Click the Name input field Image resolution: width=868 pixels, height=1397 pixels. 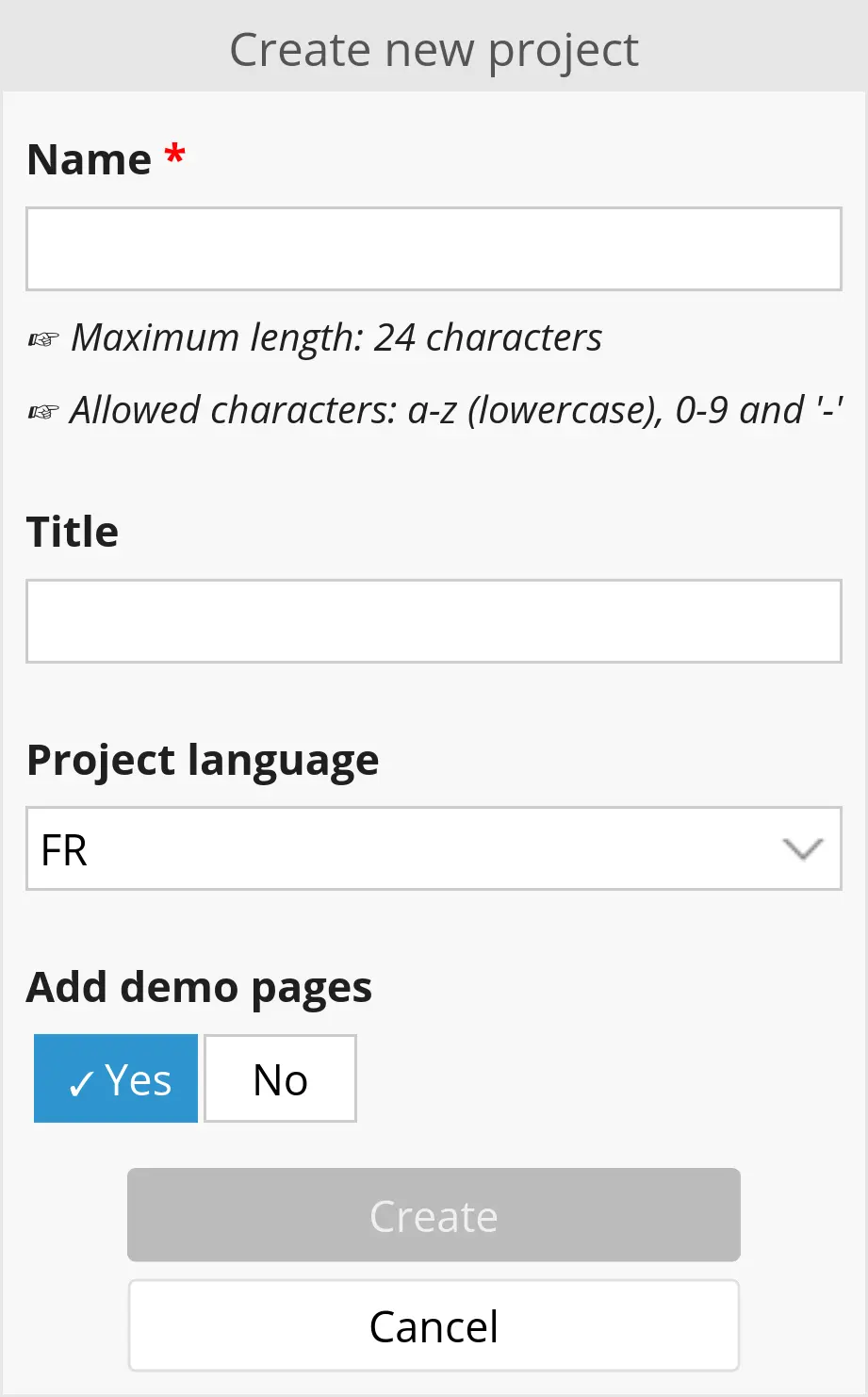point(434,249)
